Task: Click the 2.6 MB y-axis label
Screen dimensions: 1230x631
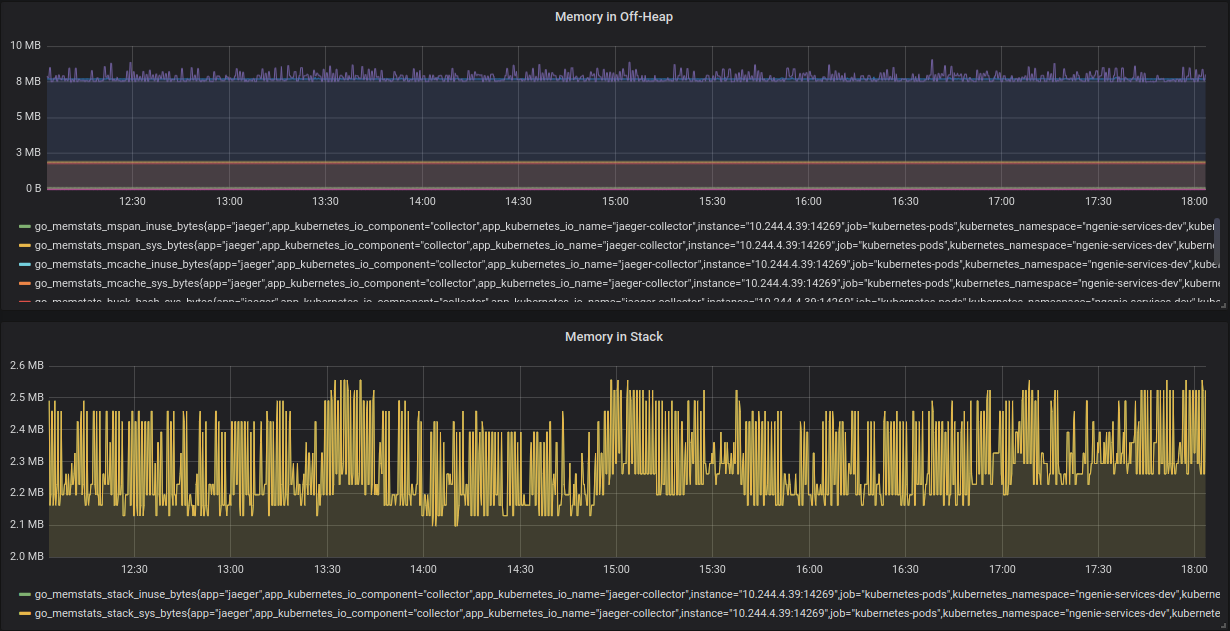Action: pos(26,366)
